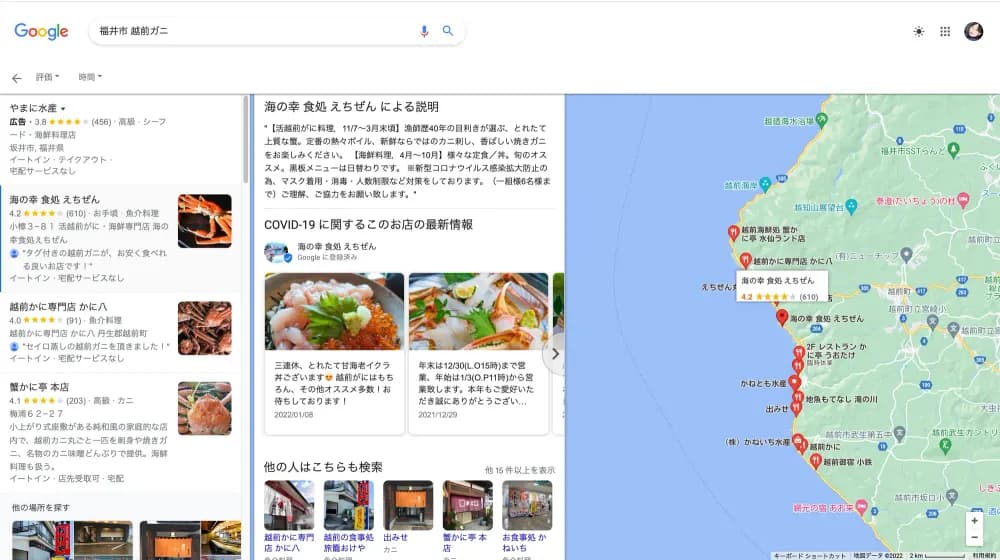1000x560 pixels.
Task: Zoom in on the map
Action: 974,521
